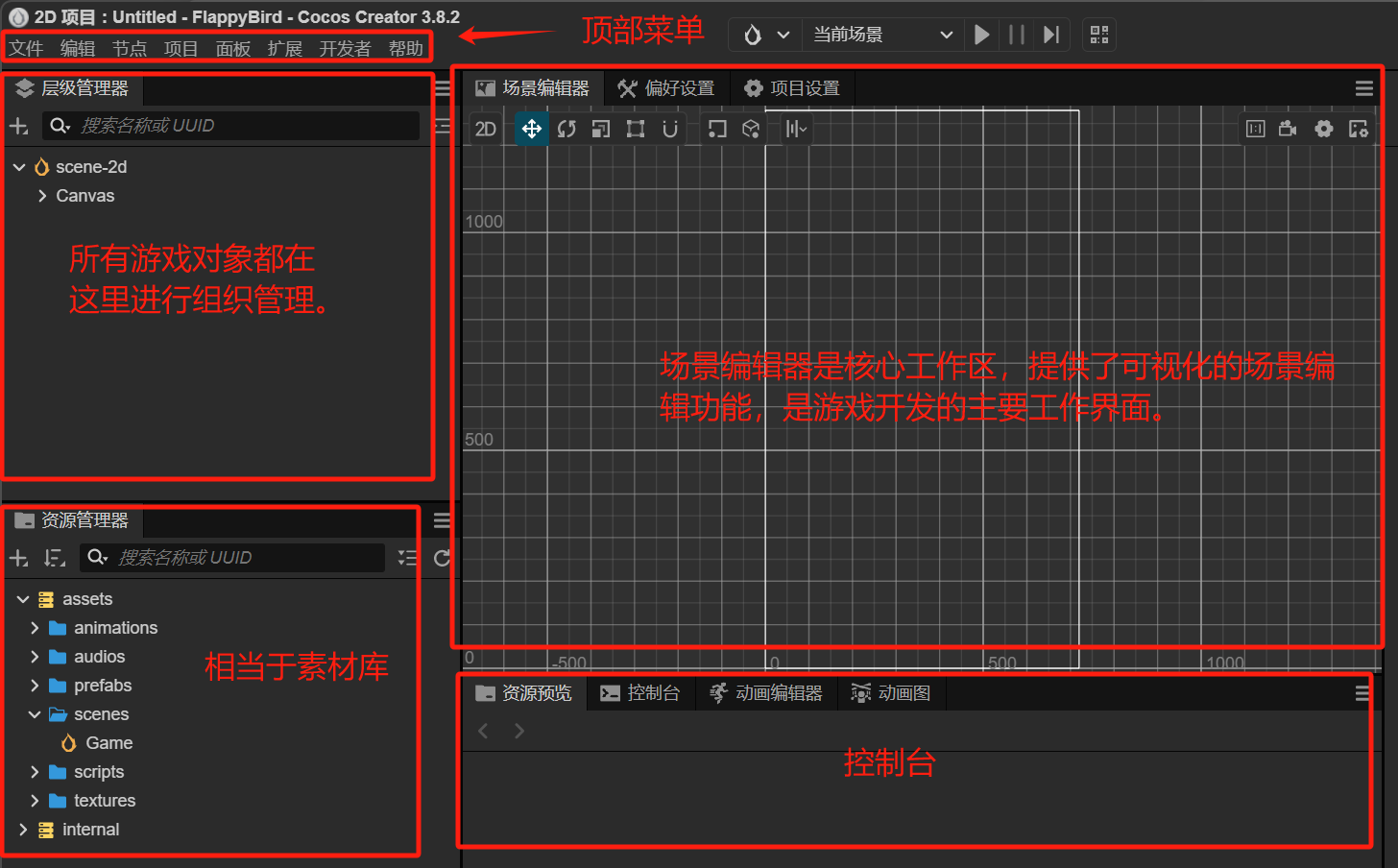The width and height of the screenshot is (1398, 868).
Task: Open the scene editor panel hamburger menu
Action: tap(1363, 88)
